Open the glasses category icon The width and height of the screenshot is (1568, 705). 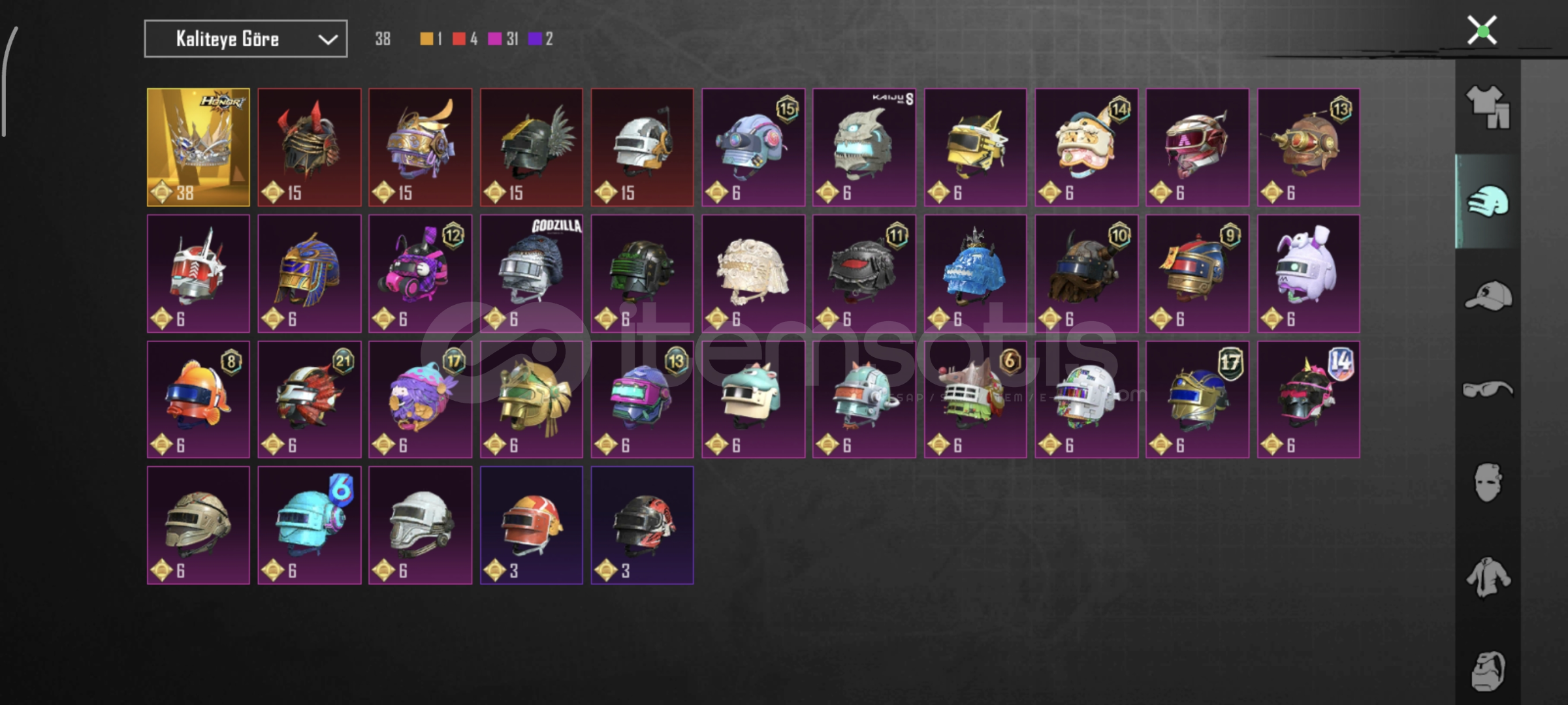point(1488,390)
